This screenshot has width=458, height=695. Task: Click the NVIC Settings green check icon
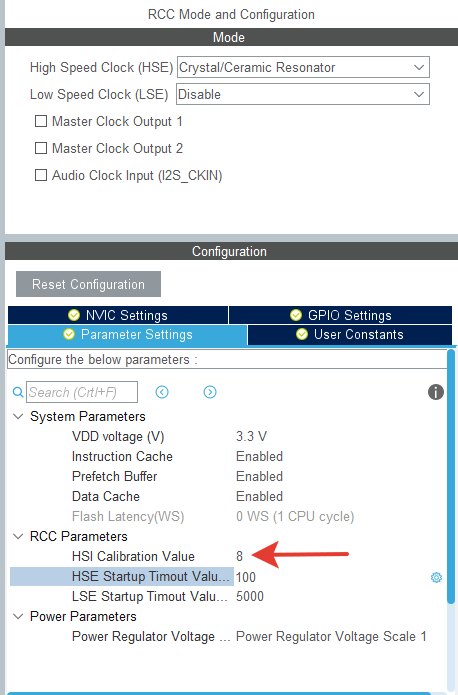pos(74,315)
